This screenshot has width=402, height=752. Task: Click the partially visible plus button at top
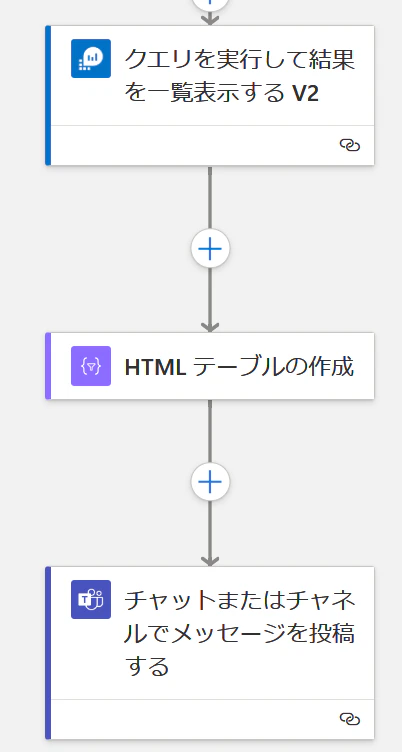(x=210, y=5)
